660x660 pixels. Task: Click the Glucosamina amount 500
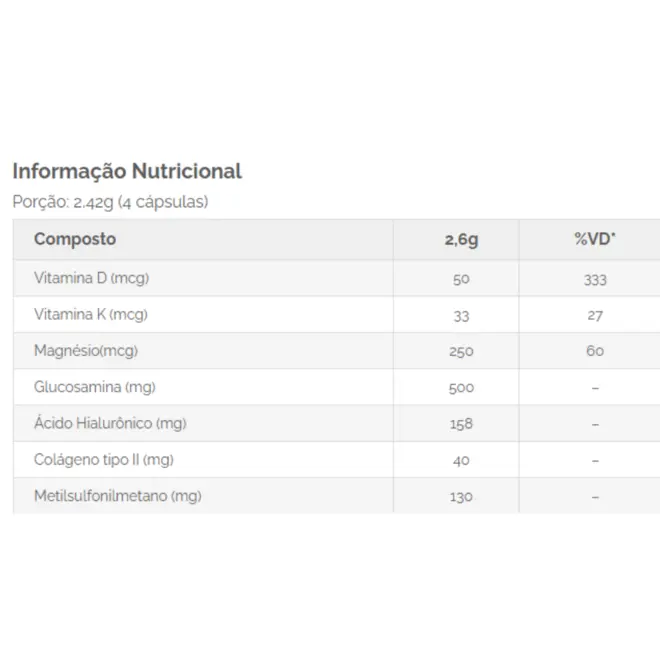click(461, 388)
